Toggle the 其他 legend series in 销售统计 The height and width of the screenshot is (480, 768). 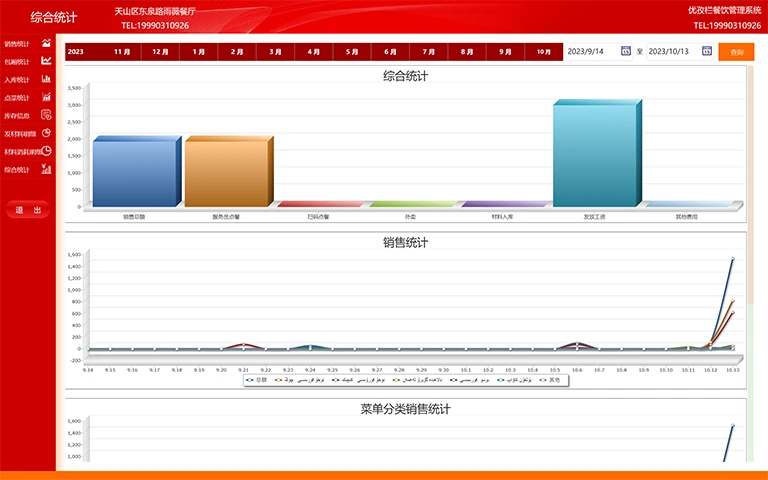[x=549, y=380]
